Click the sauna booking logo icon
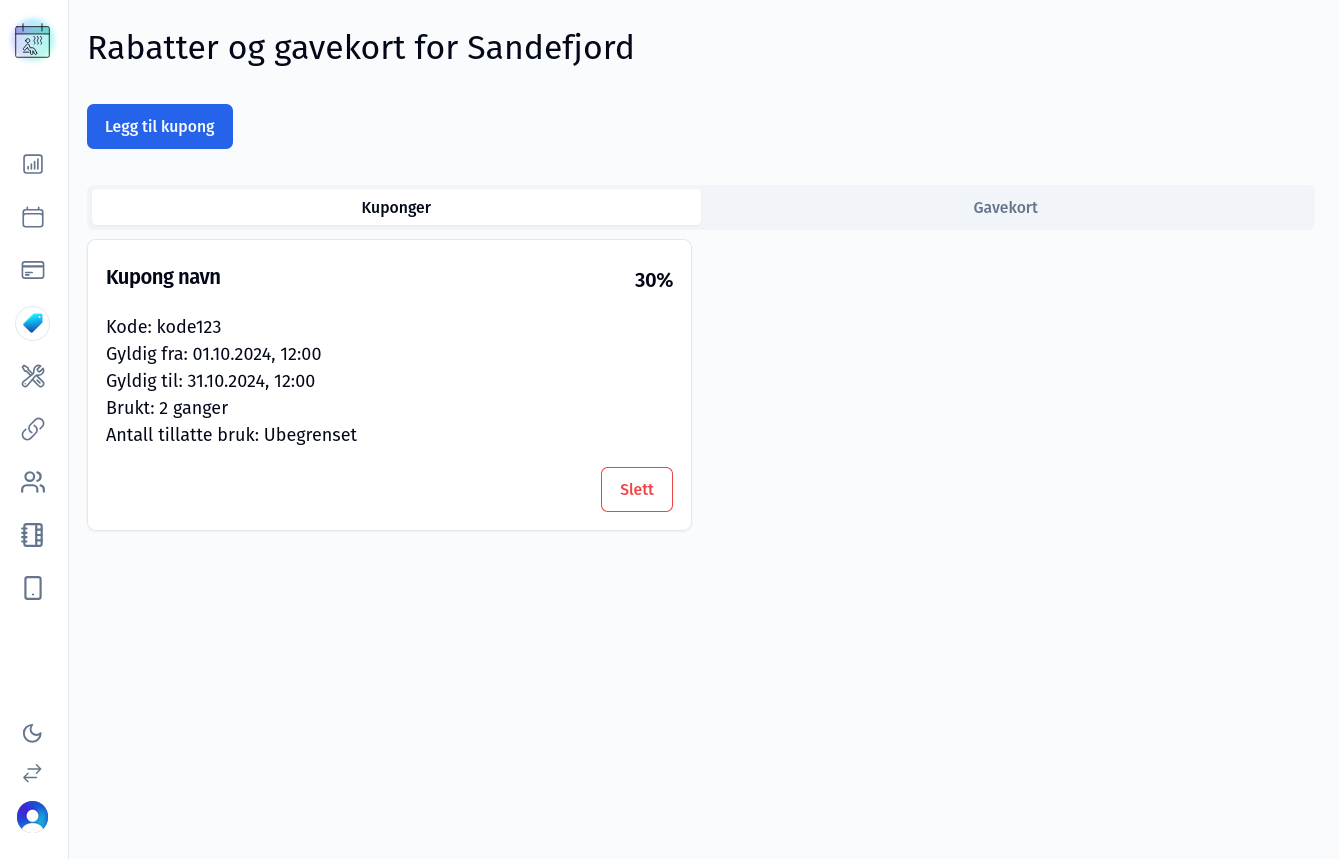This screenshot has height=859, width=1339. [33, 40]
